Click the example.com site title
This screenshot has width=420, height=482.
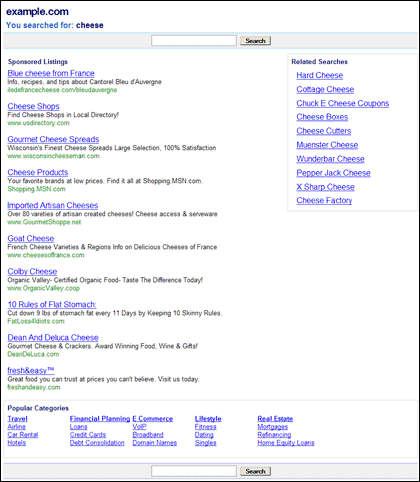pos(37,12)
